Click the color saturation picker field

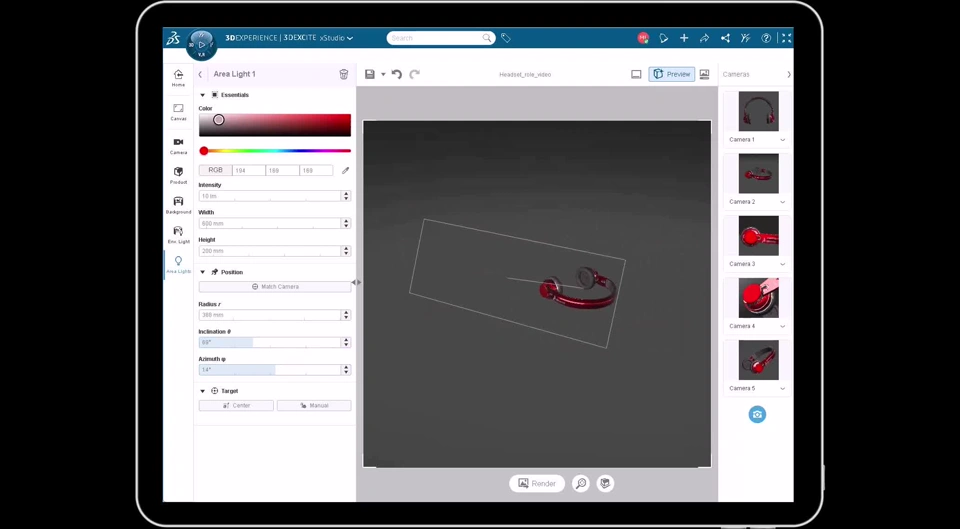click(275, 125)
